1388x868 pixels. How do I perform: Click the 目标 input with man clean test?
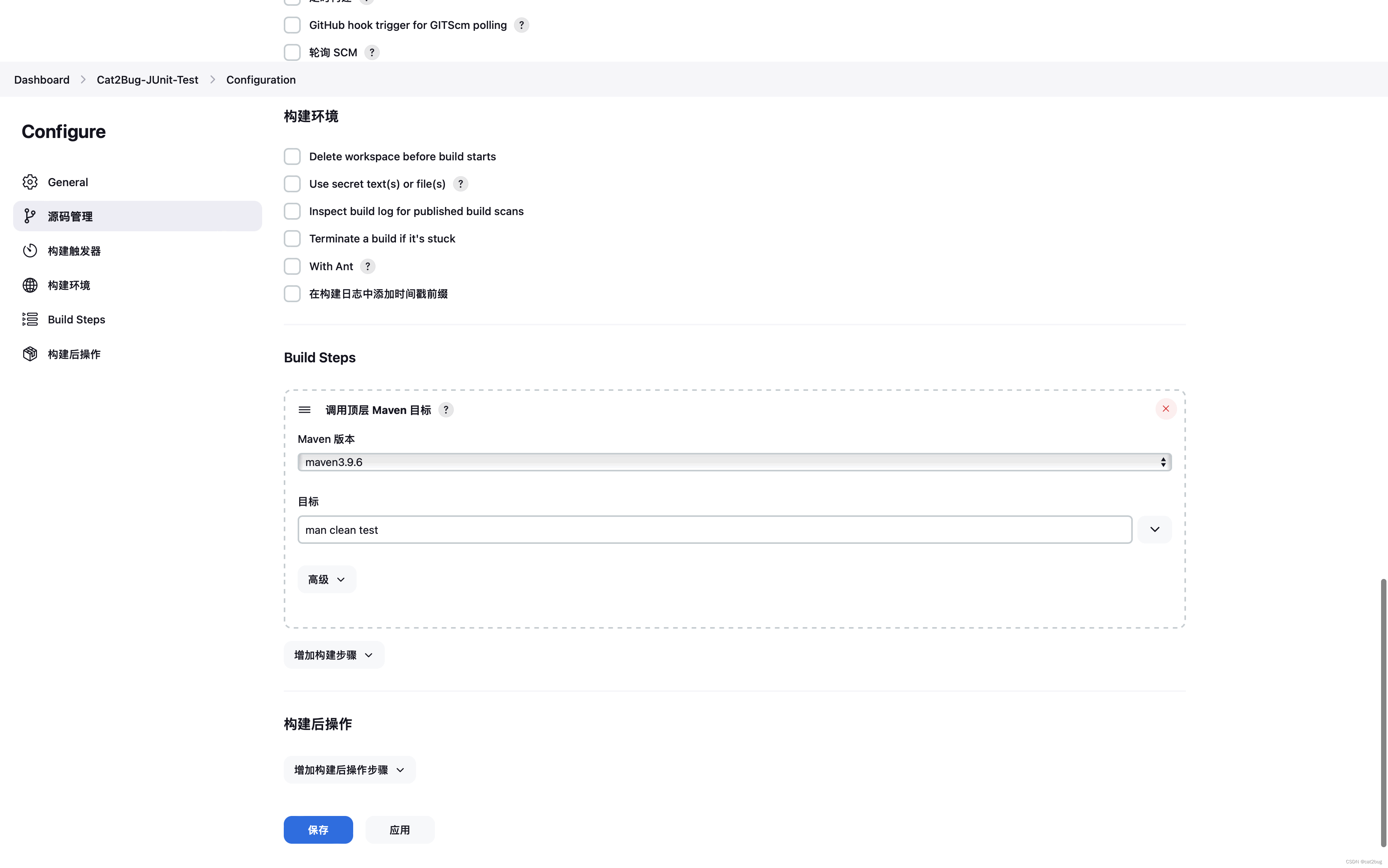pyautogui.click(x=715, y=529)
